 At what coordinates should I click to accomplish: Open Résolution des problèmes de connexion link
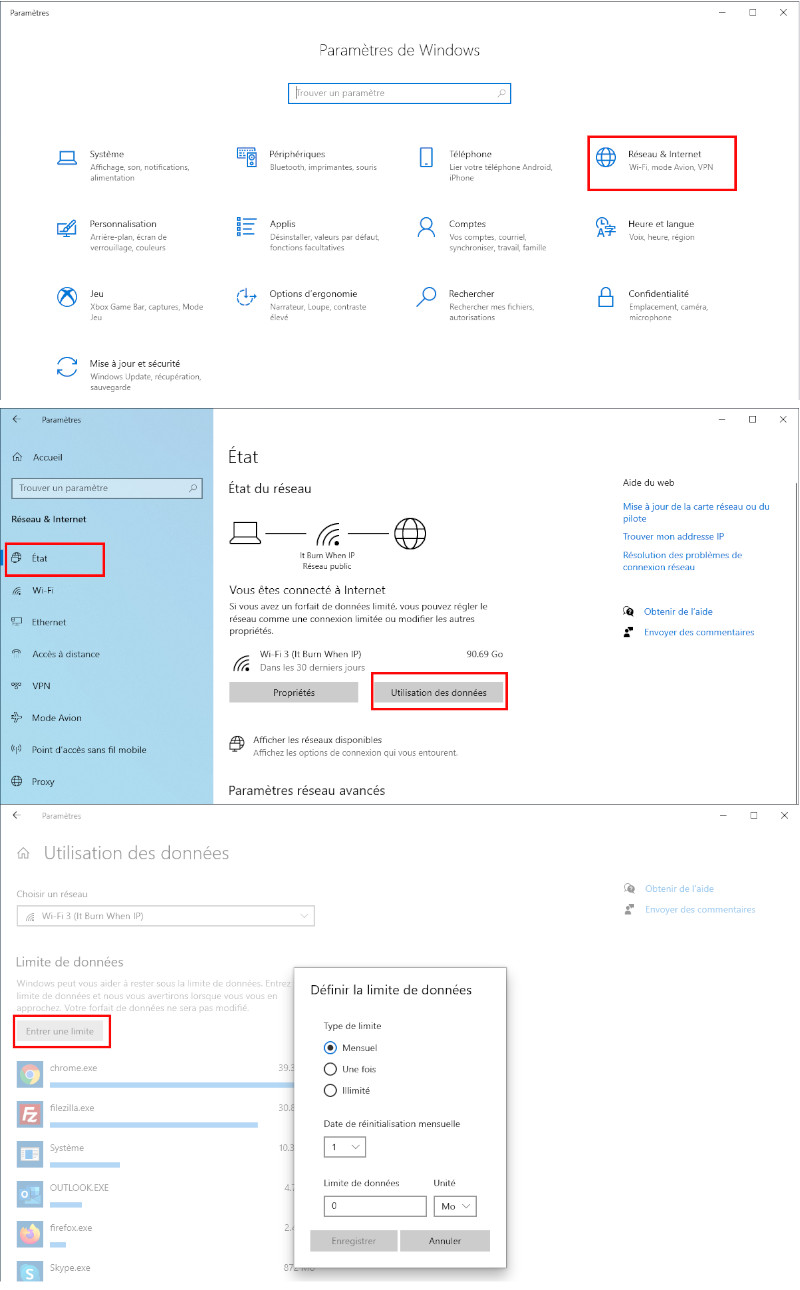pos(683,561)
